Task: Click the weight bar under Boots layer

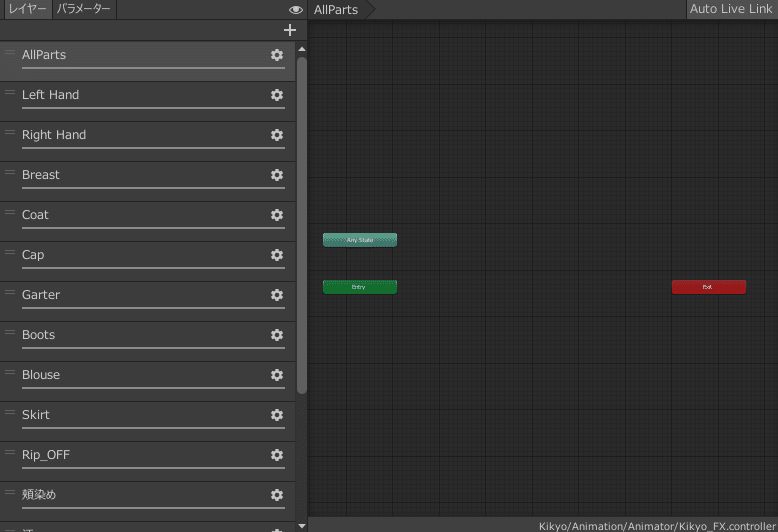Action: coord(153,348)
